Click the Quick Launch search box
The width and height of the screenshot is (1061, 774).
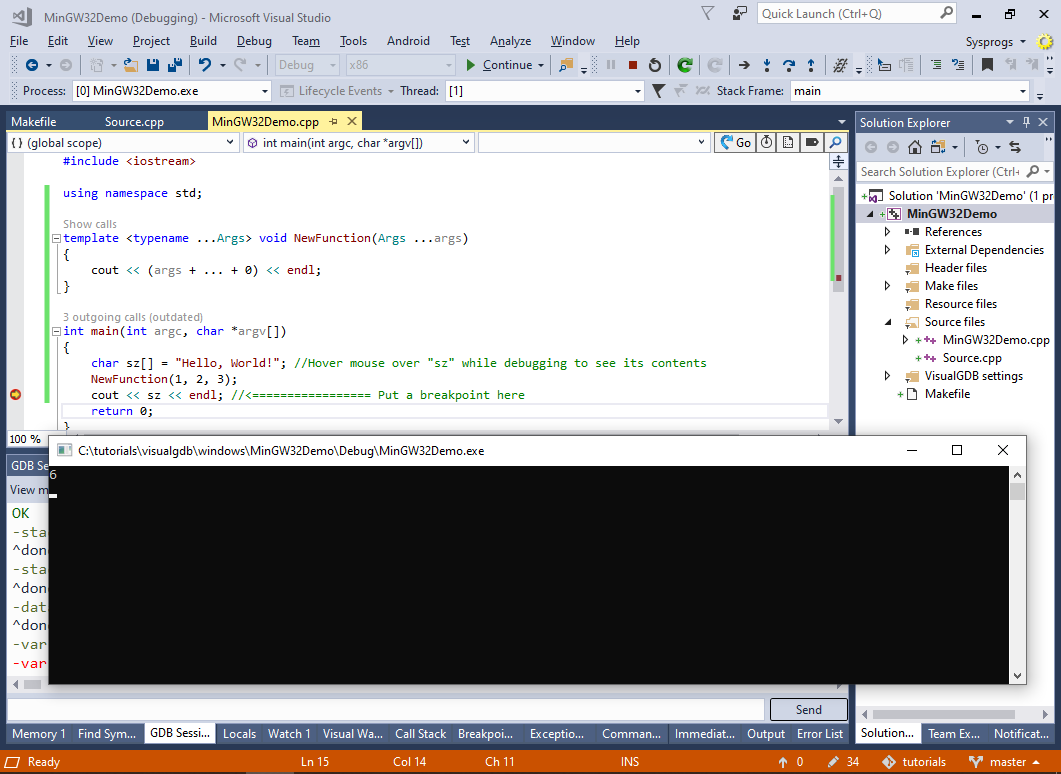click(x=857, y=14)
